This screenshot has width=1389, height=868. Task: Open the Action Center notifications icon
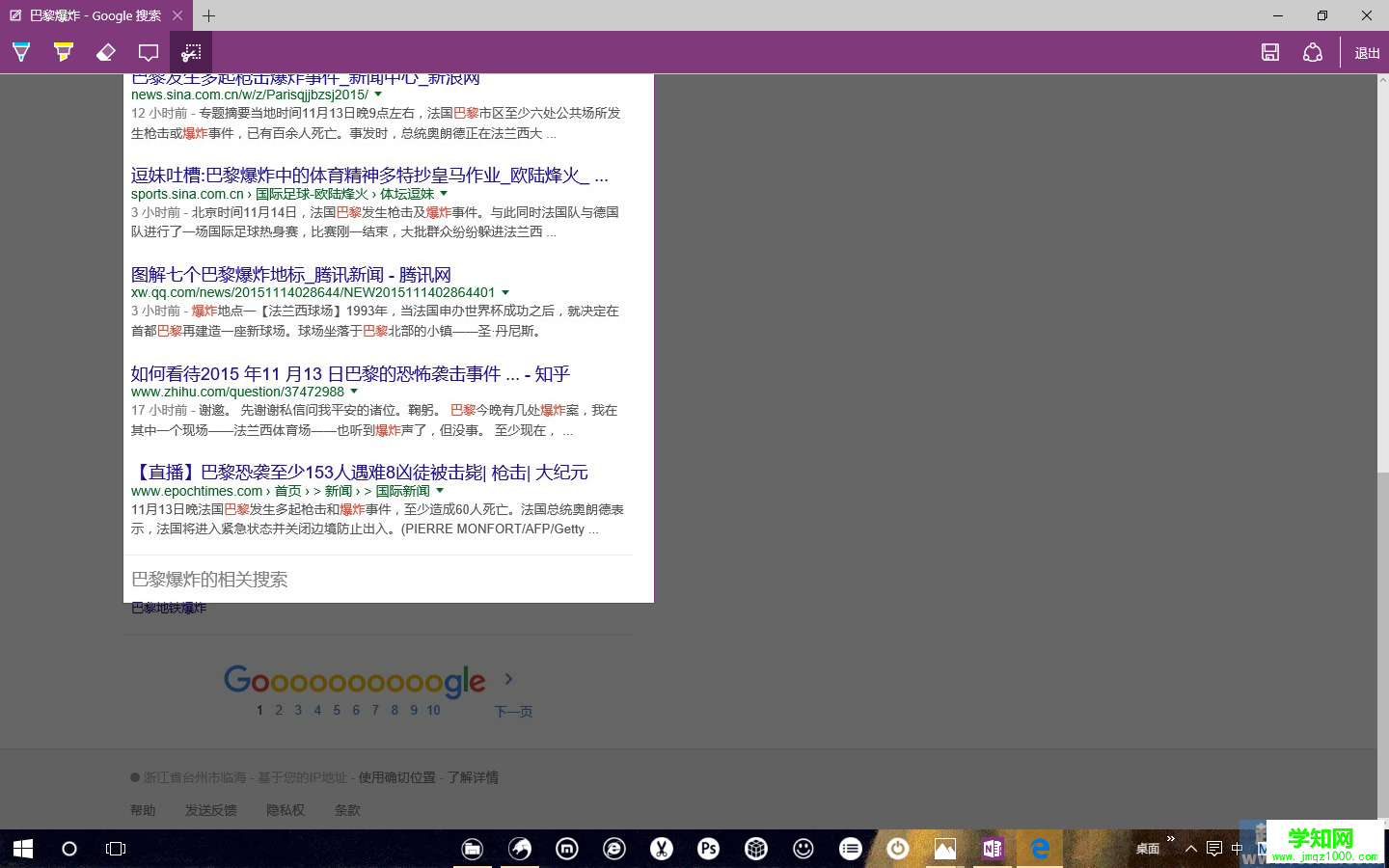point(1214,849)
